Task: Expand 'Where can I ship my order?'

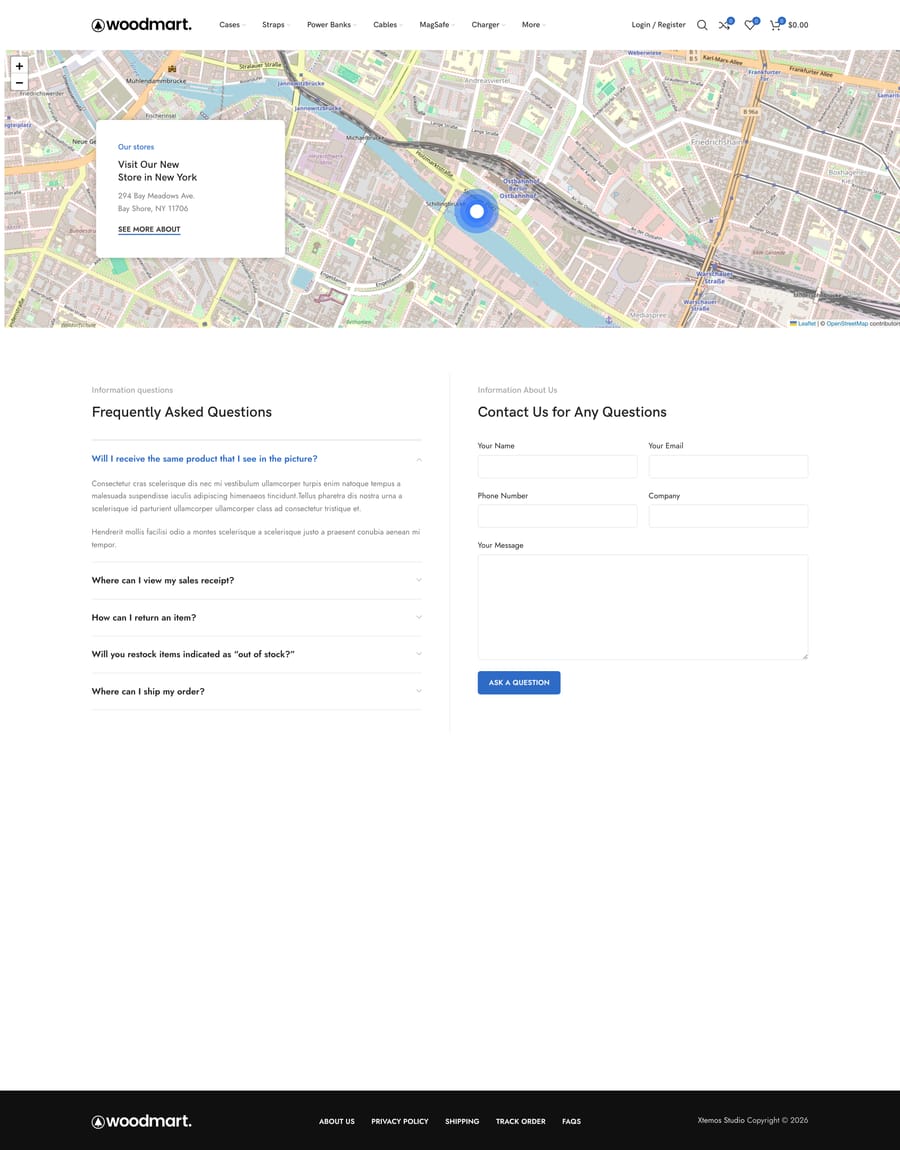Action: pyautogui.click(x=257, y=692)
